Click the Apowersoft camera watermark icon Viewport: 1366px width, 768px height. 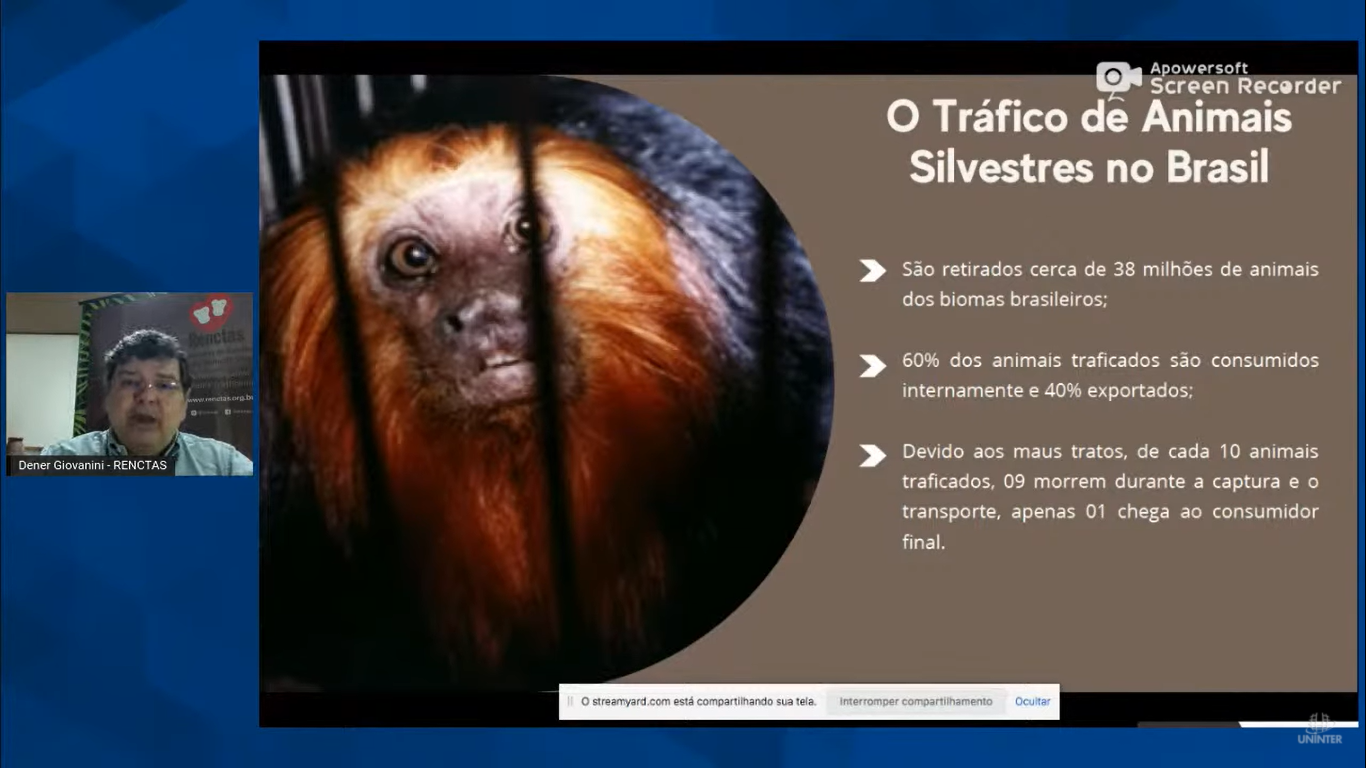(1118, 79)
